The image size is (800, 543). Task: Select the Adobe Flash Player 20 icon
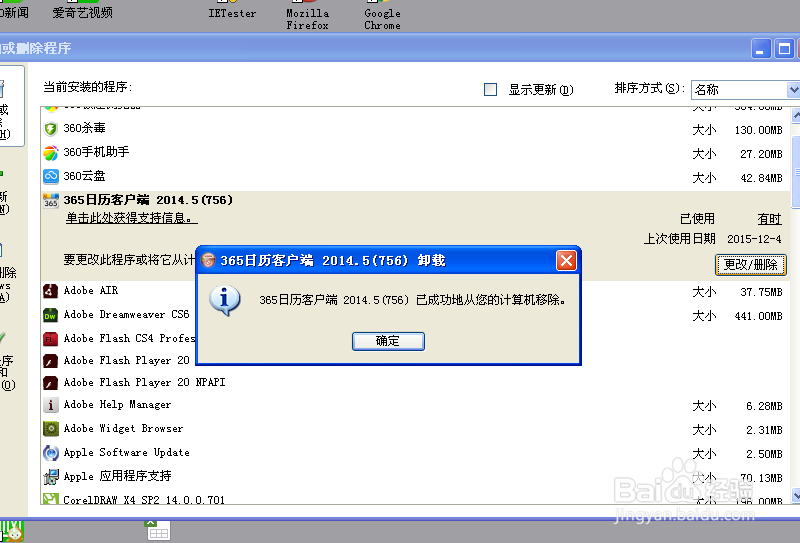pos(51,361)
